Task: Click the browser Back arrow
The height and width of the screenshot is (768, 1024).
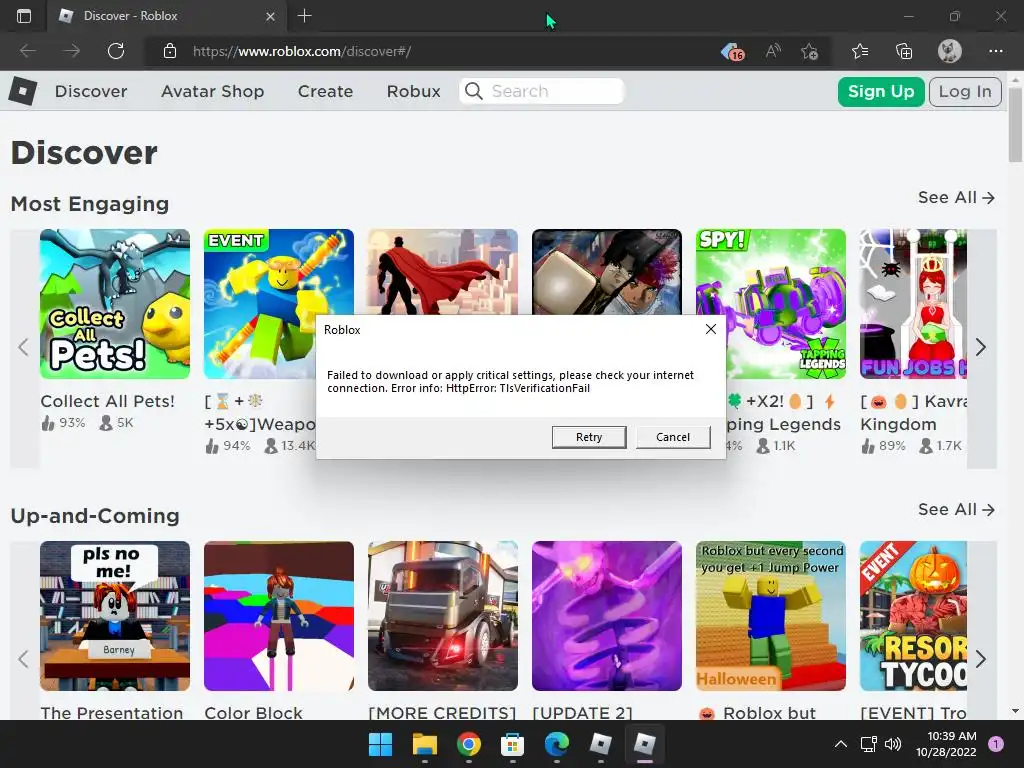Action: 28,51
